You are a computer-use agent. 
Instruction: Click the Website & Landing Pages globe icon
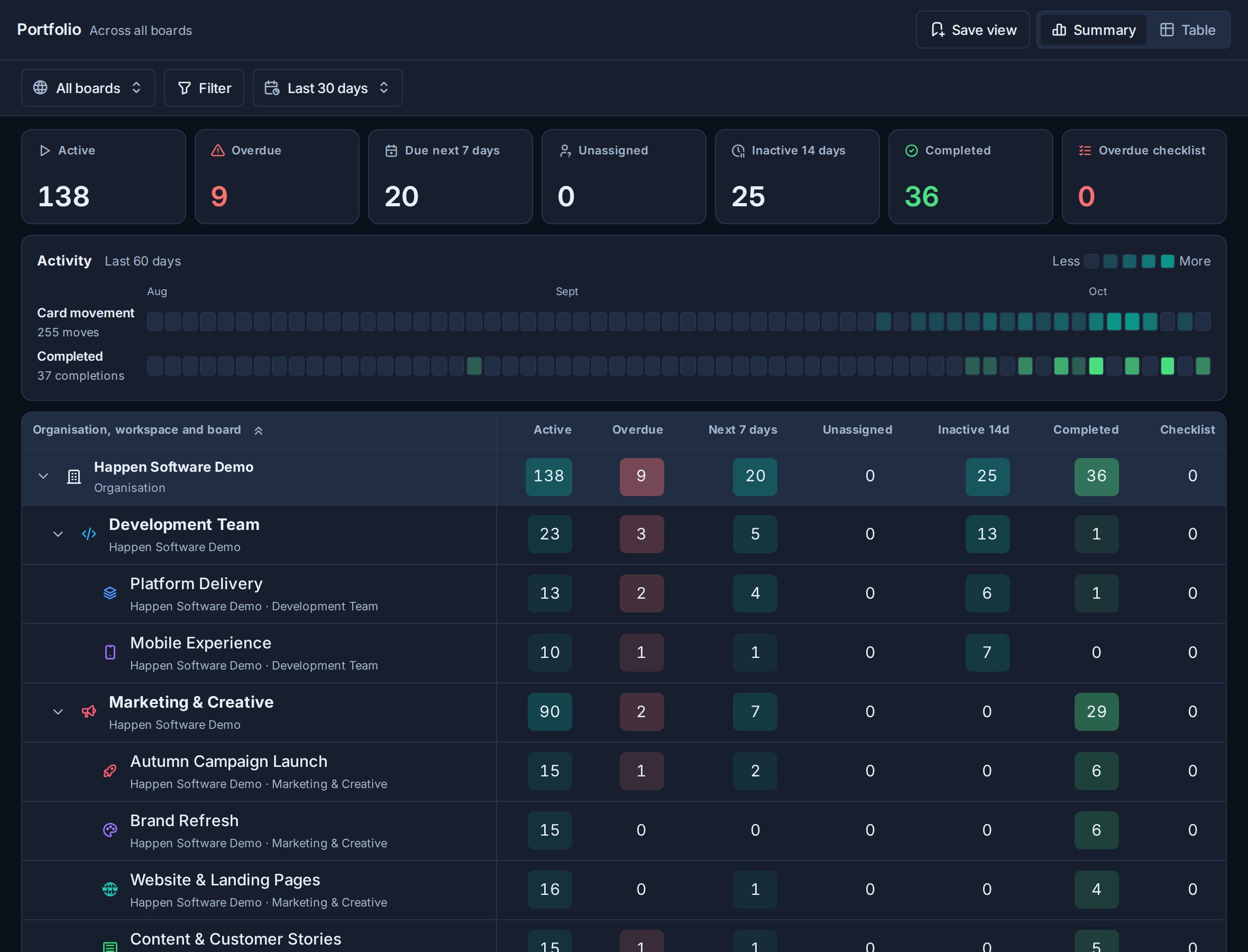[x=110, y=889]
